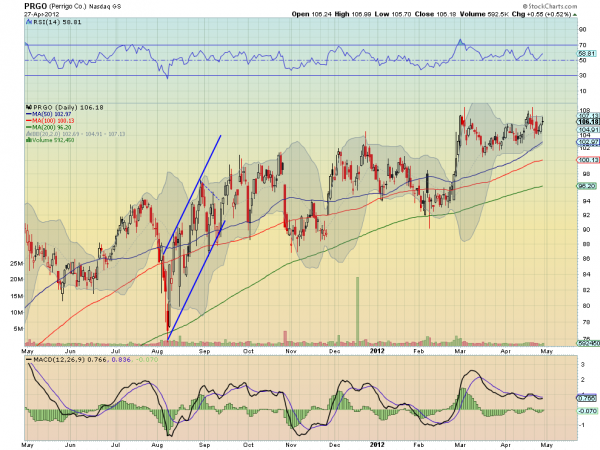Screen dimensions: 600x450
Task: Click the 96.20 MA(200) tag on right axis
Action: (587, 186)
